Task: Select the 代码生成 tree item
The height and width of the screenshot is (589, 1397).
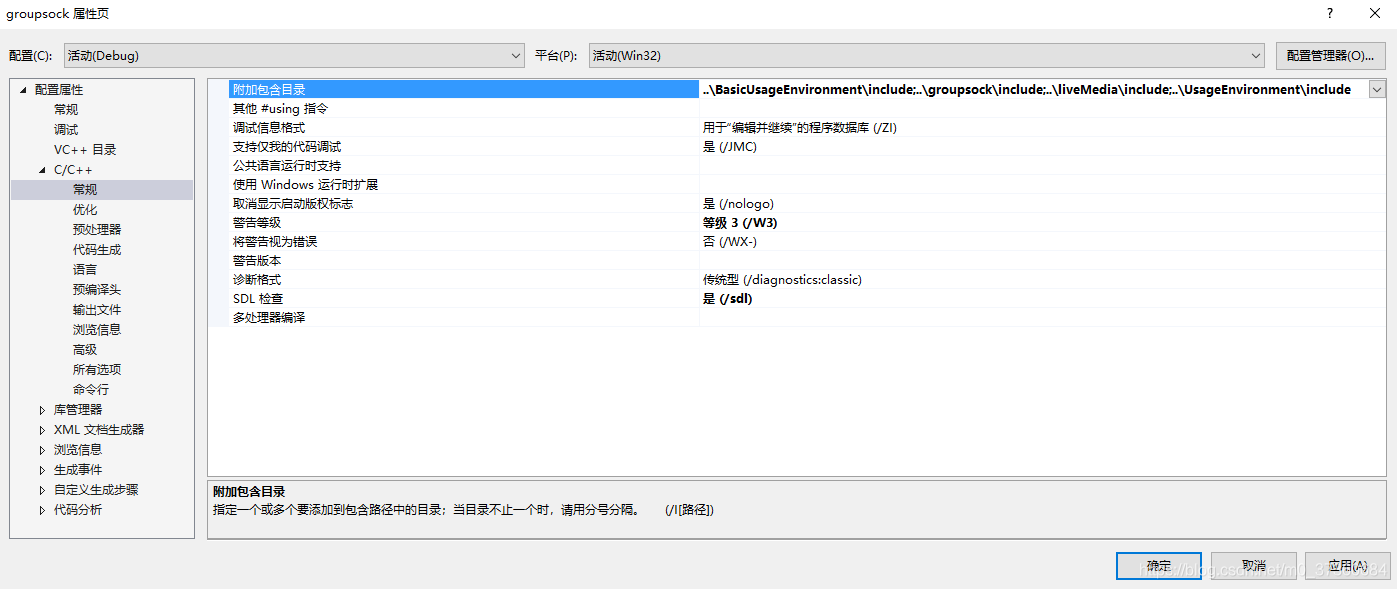Action: point(97,250)
